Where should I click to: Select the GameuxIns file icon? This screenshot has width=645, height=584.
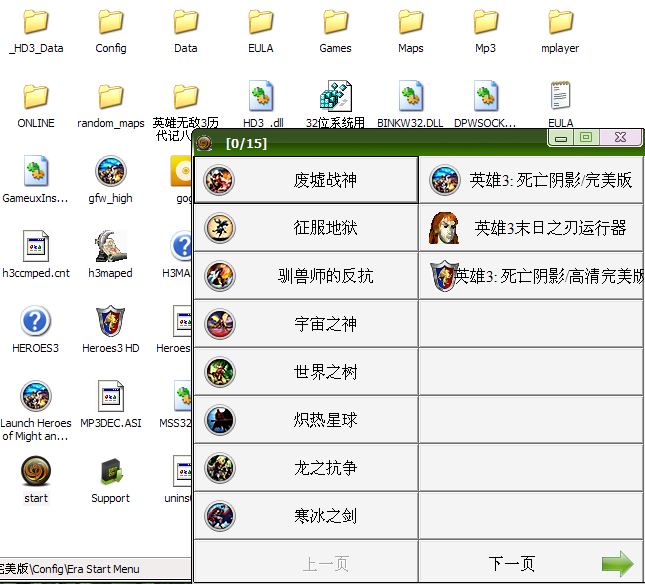(x=36, y=171)
